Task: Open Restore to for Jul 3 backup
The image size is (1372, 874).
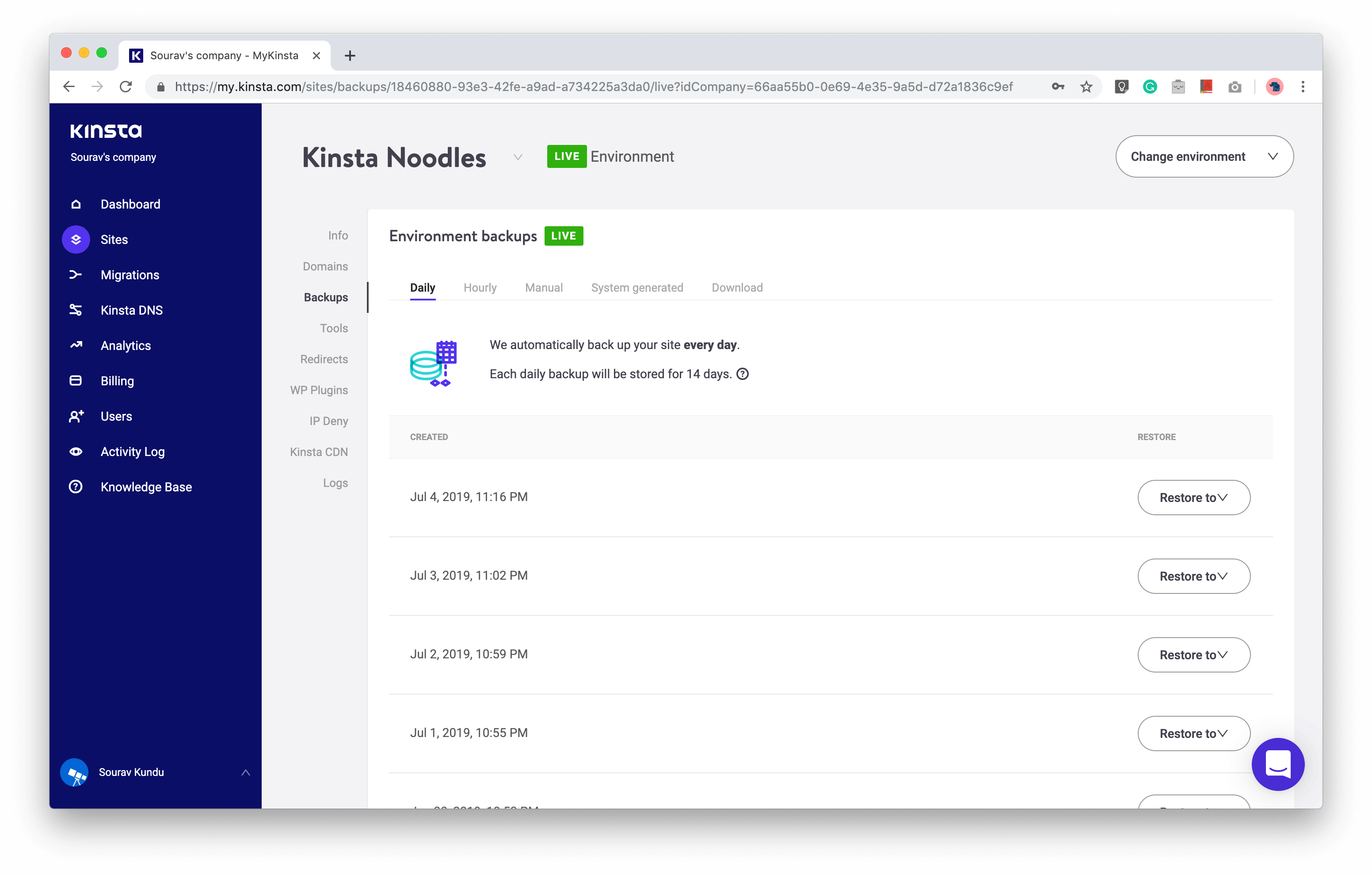Action: tap(1194, 575)
